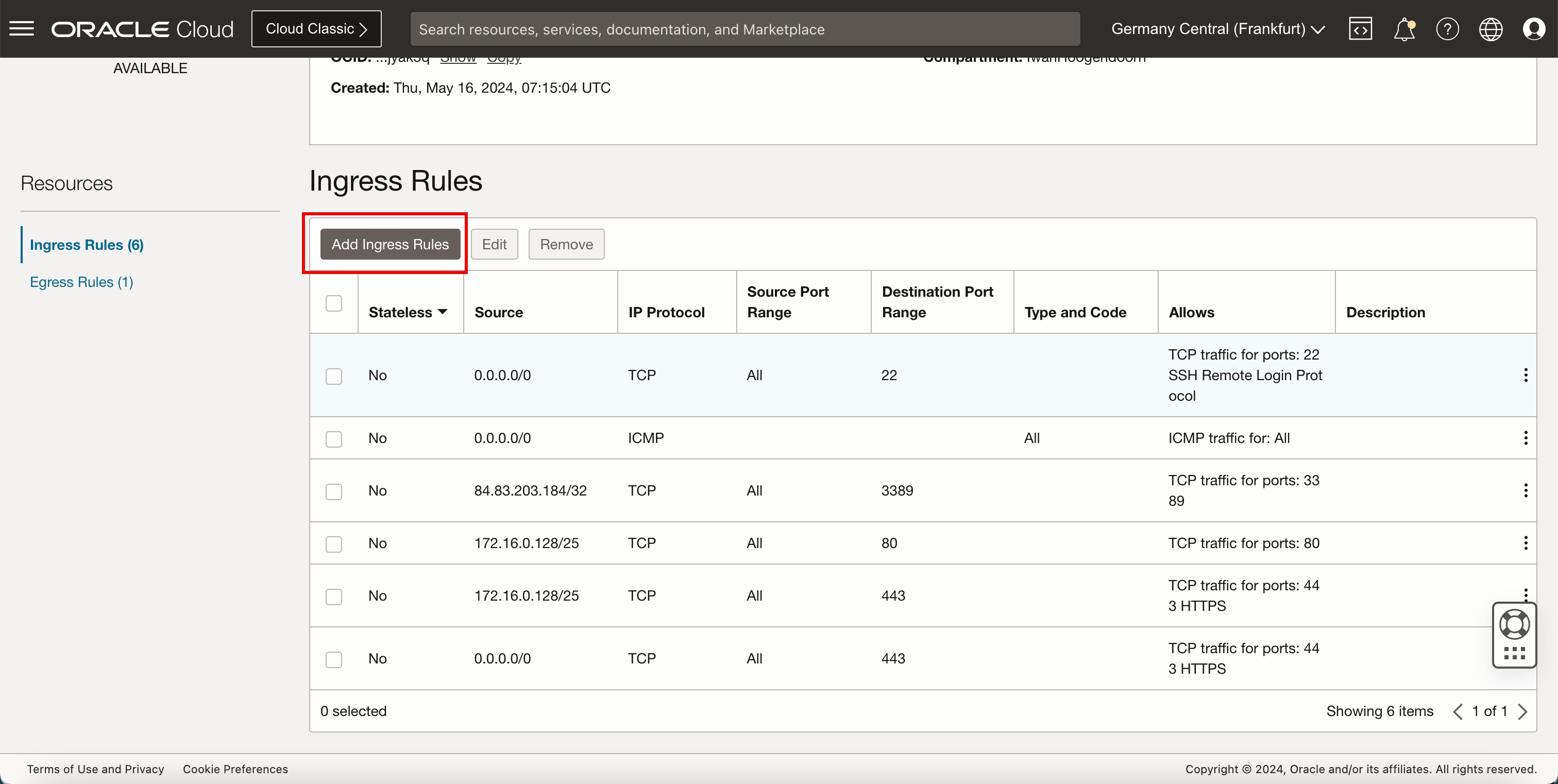Toggle the checkbox for ICMP traffic rule
This screenshot has width=1558, height=784.
[x=334, y=438]
